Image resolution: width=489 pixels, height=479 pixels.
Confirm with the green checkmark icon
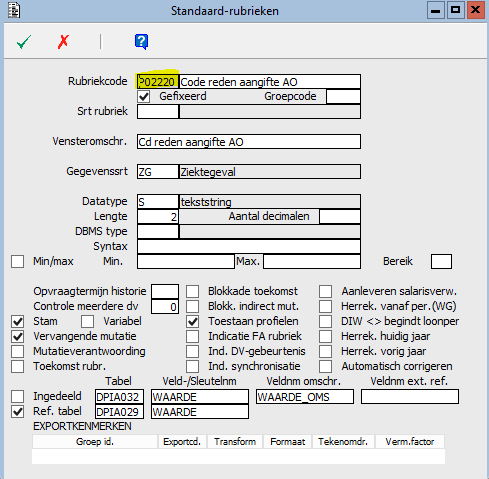[24, 42]
